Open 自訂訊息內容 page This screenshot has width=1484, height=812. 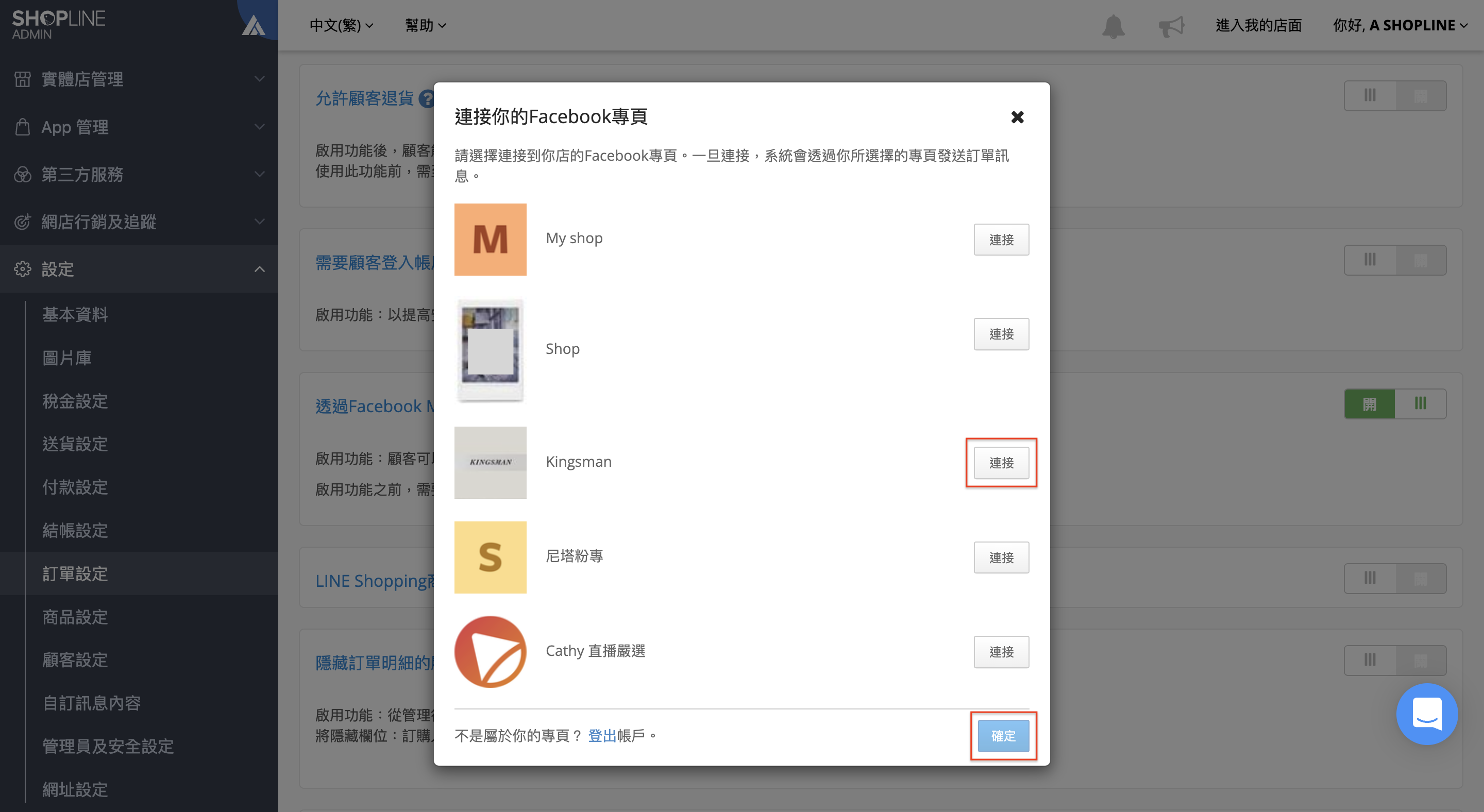(x=92, y=703)
